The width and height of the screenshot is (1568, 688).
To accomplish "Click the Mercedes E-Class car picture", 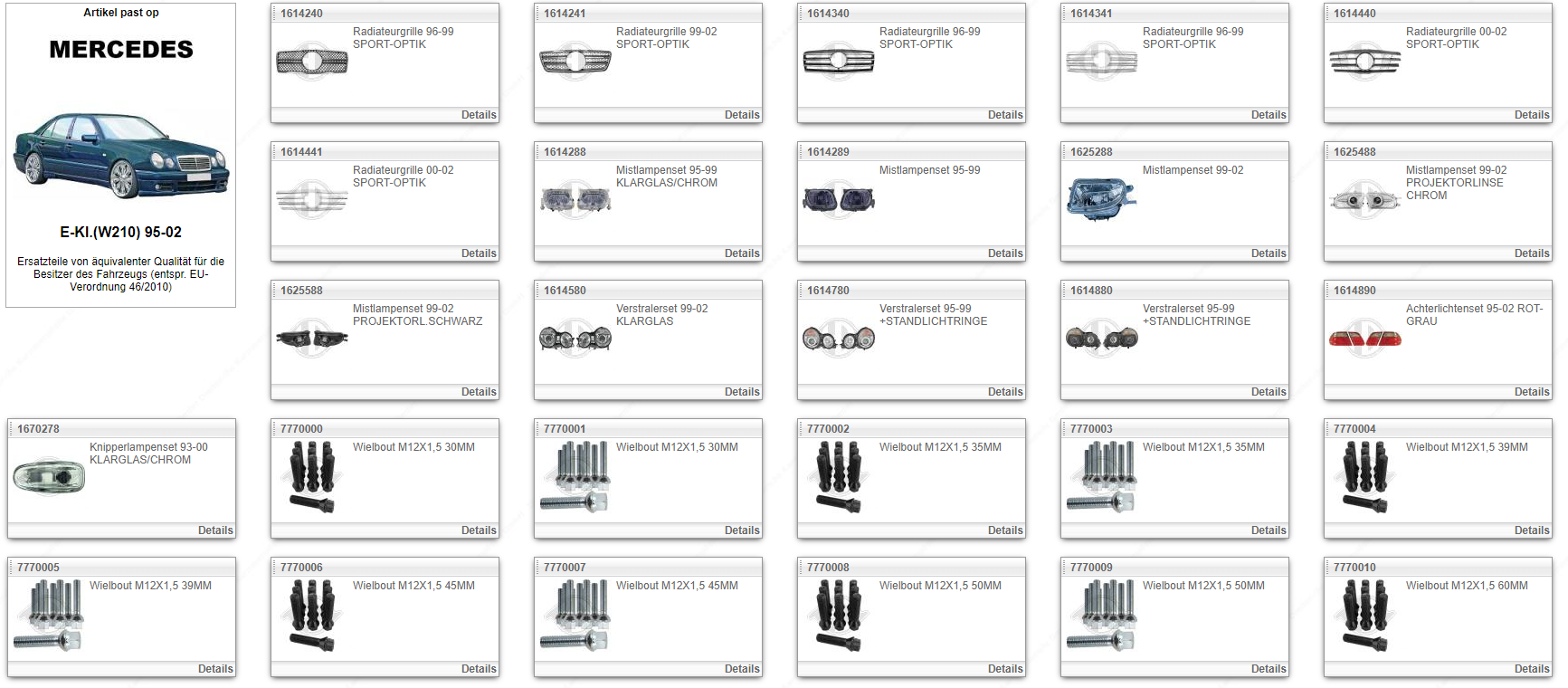I will point(121,155).
